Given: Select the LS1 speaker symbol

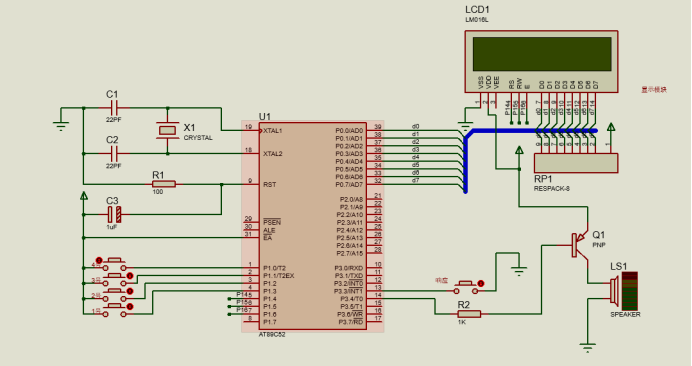Looking at the screenshot, I should click(x=614, y=291).
